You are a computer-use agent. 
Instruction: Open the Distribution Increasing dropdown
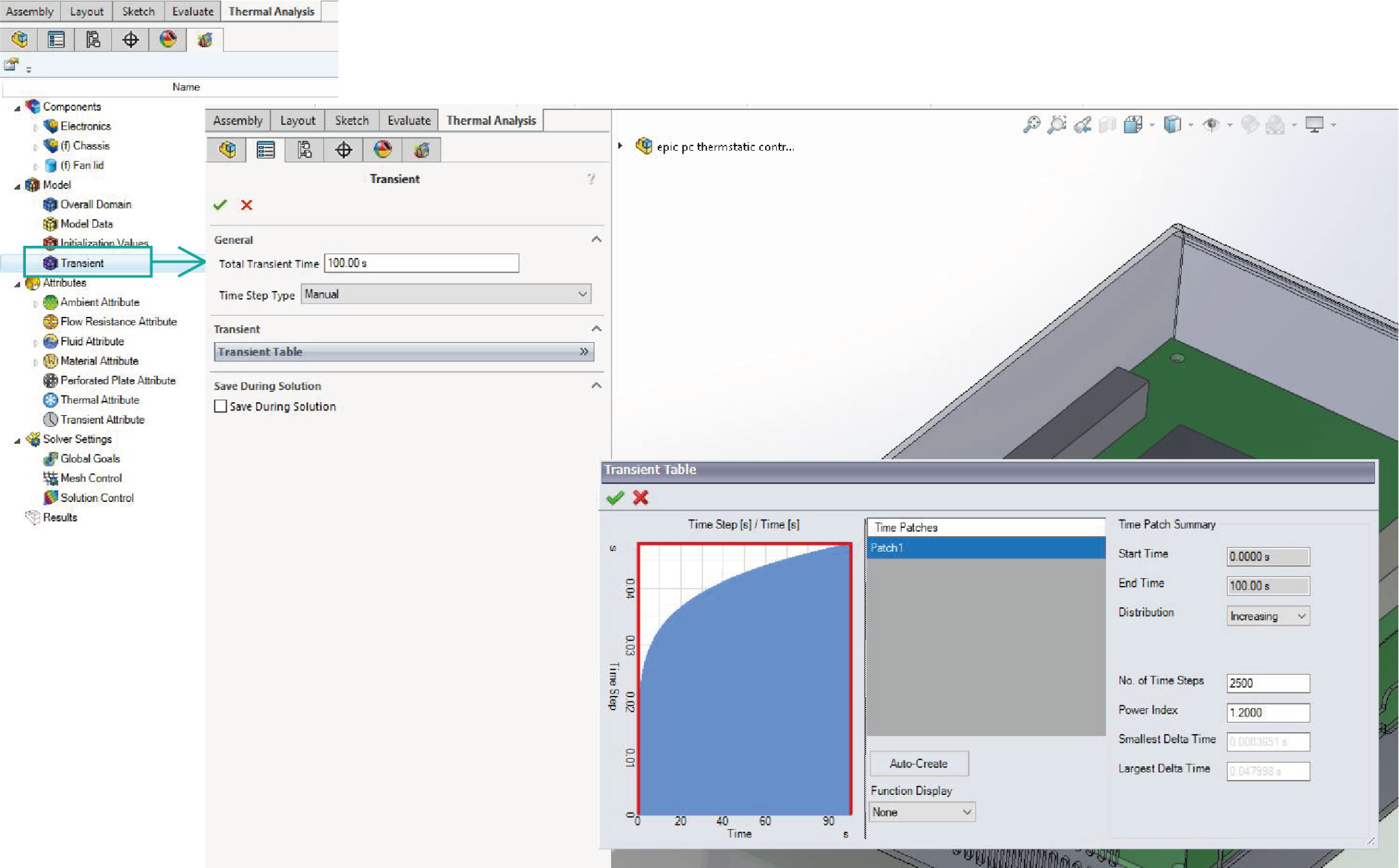point(1268,616)
